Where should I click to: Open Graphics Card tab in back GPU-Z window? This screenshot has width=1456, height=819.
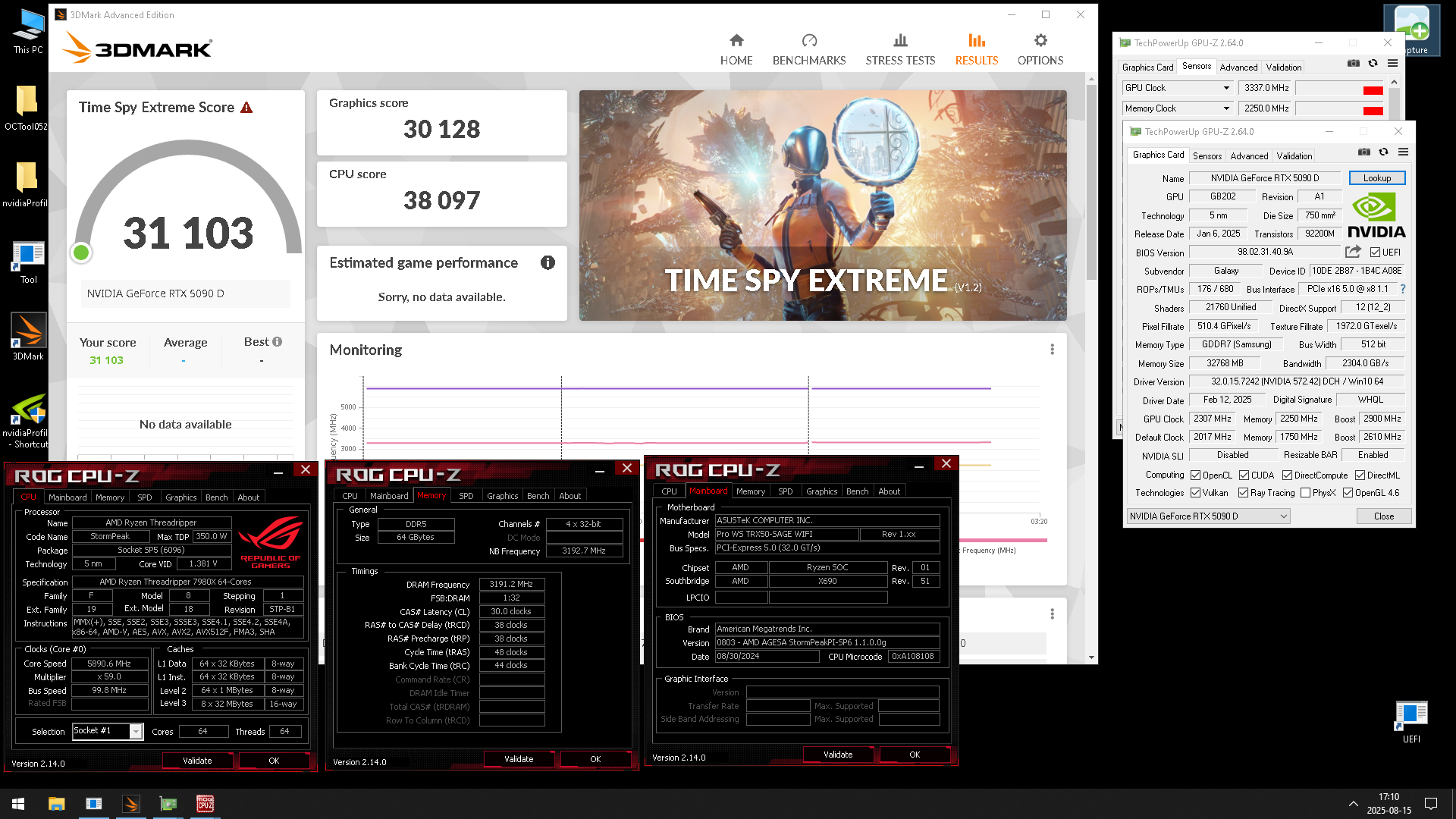pyautogui.click(x=1147, y=67)
